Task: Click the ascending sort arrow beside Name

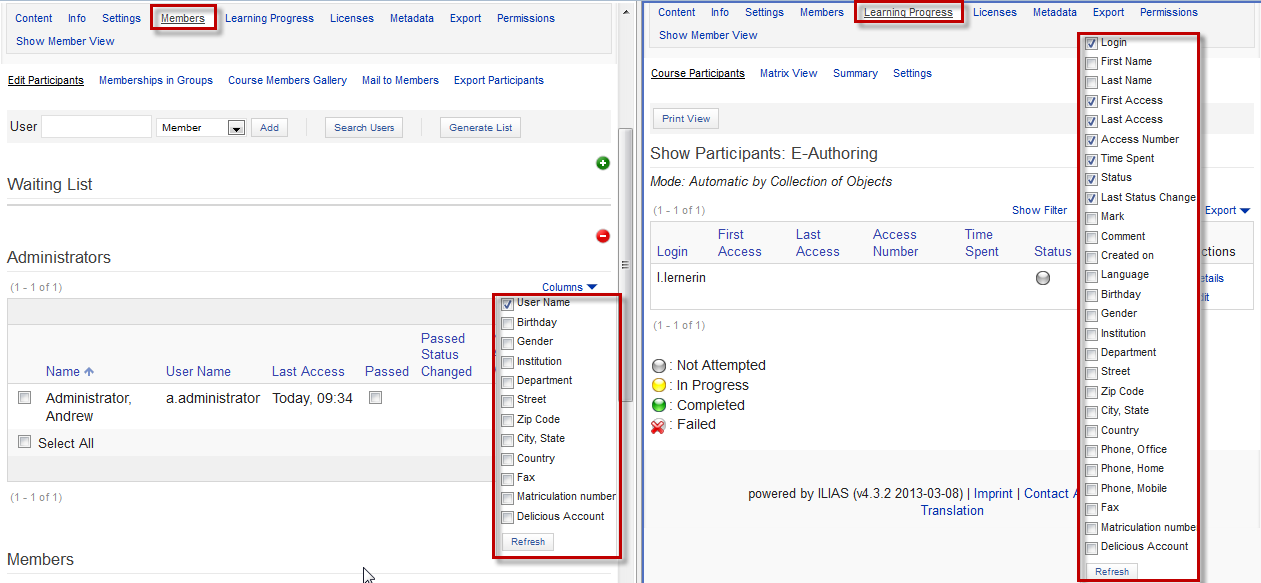Action: pyautogui.click(x=89, y=372)
